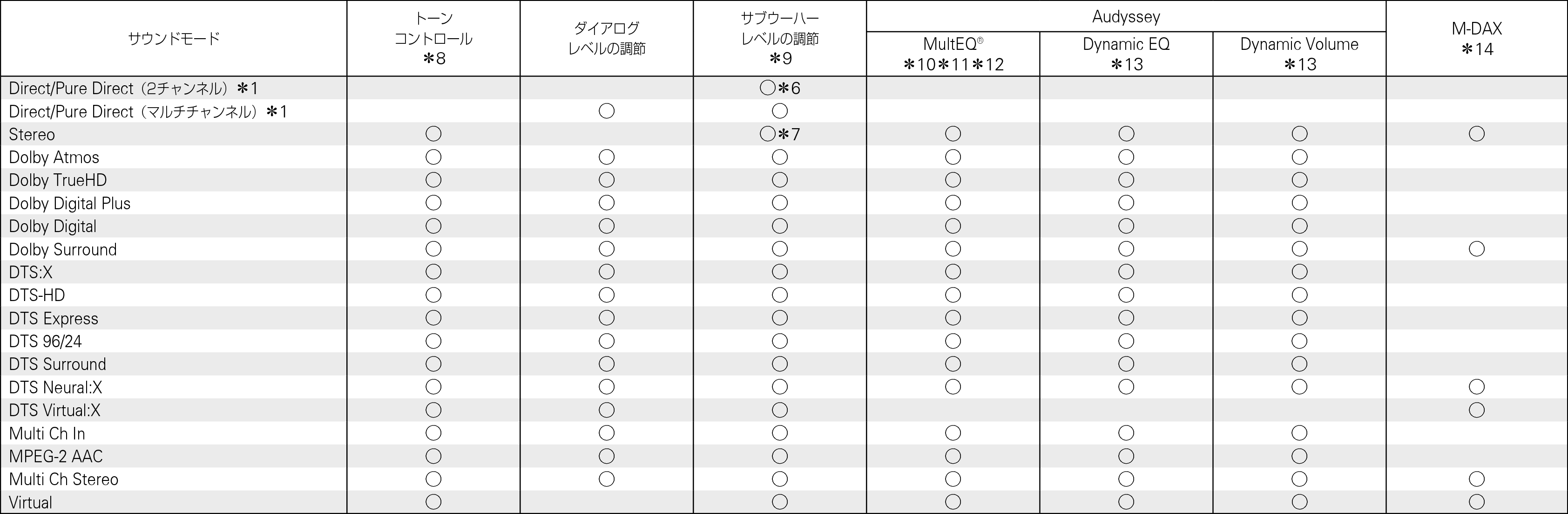Click the Dynamic Volume ＊13 header

(x=1299, y=54)
